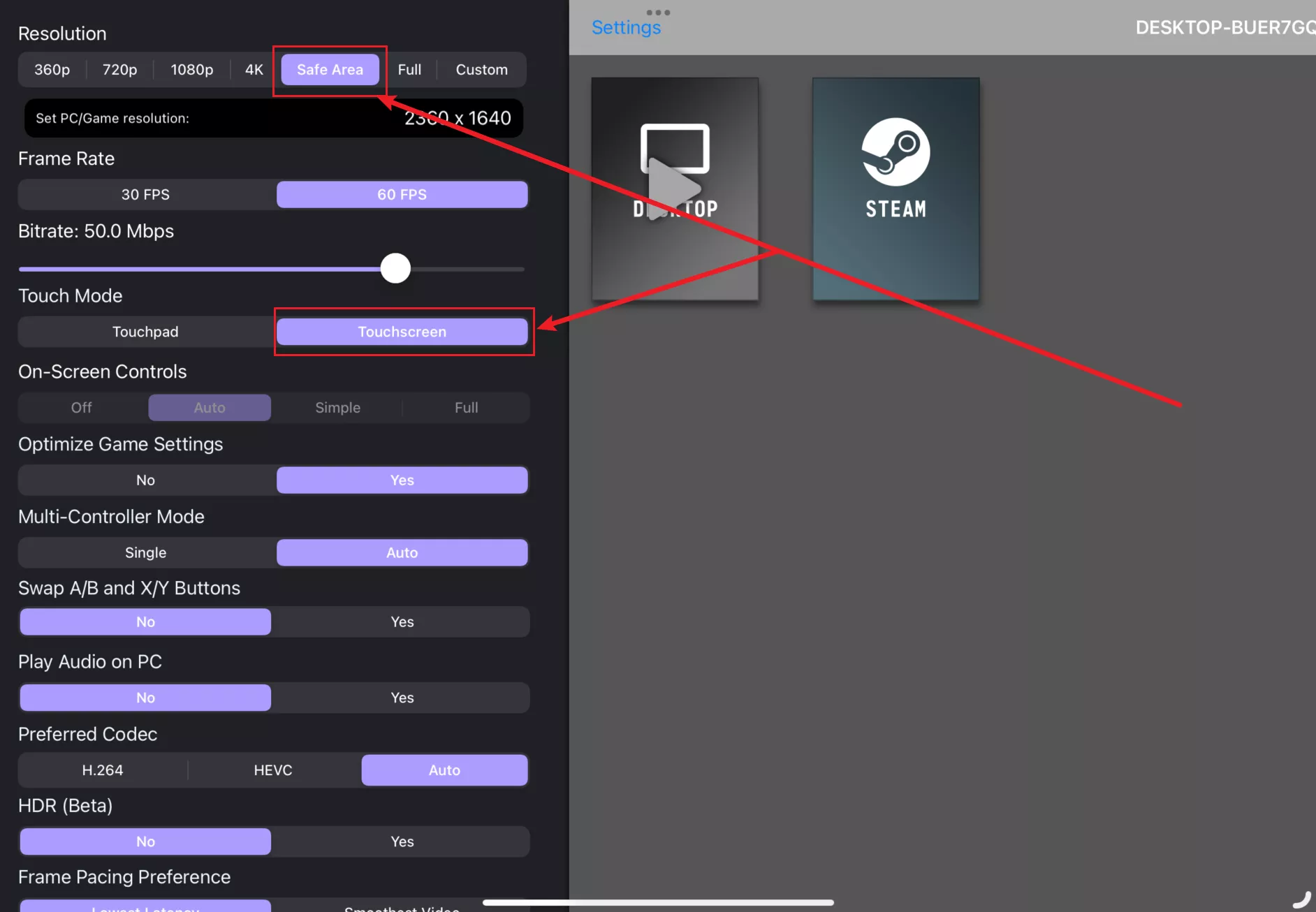This screenshot has height=912, width=1316.
Task: Tap the home indicator bar
Action: 658,902
